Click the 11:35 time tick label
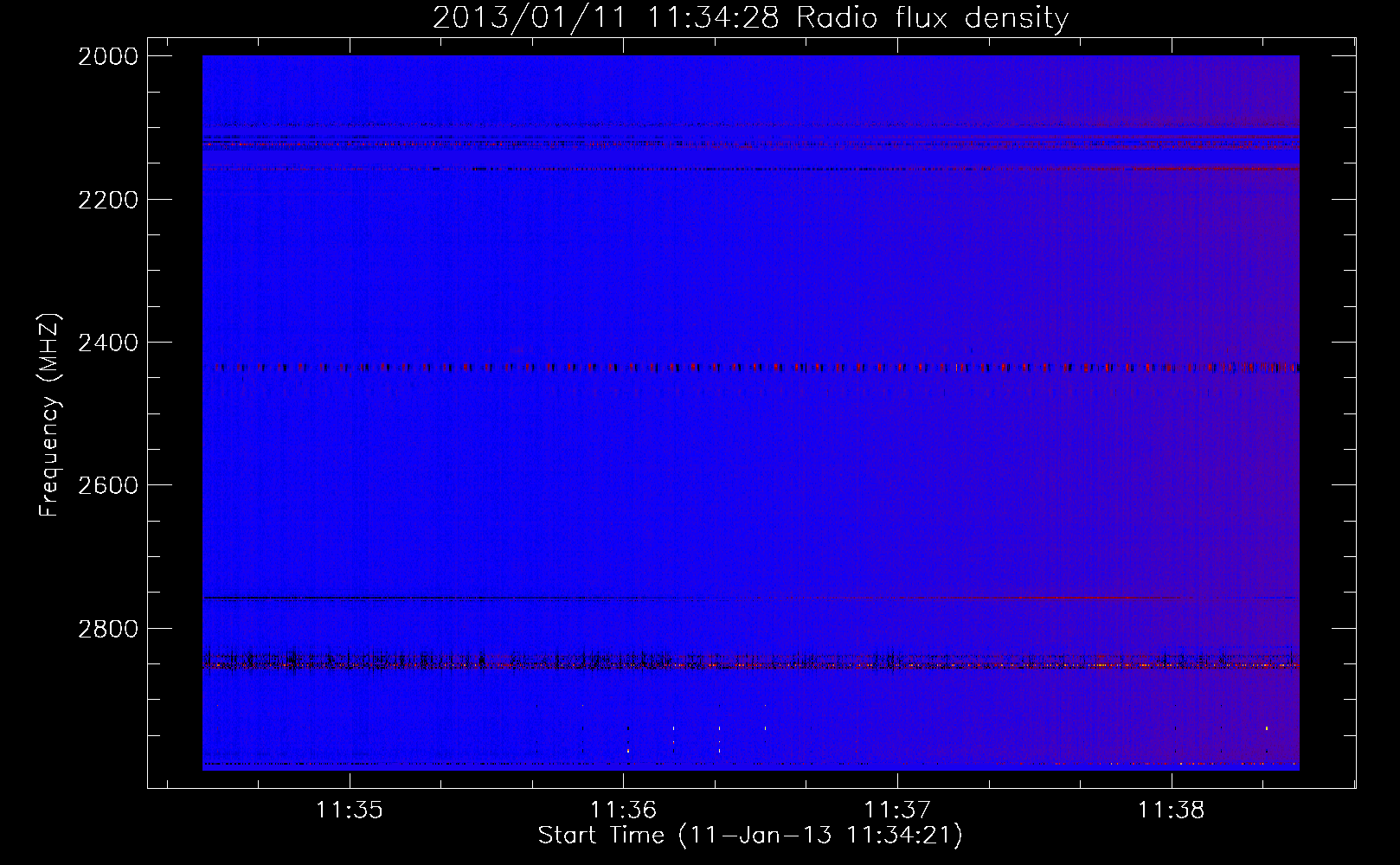The image size is (1400, 865). point(349,811)
